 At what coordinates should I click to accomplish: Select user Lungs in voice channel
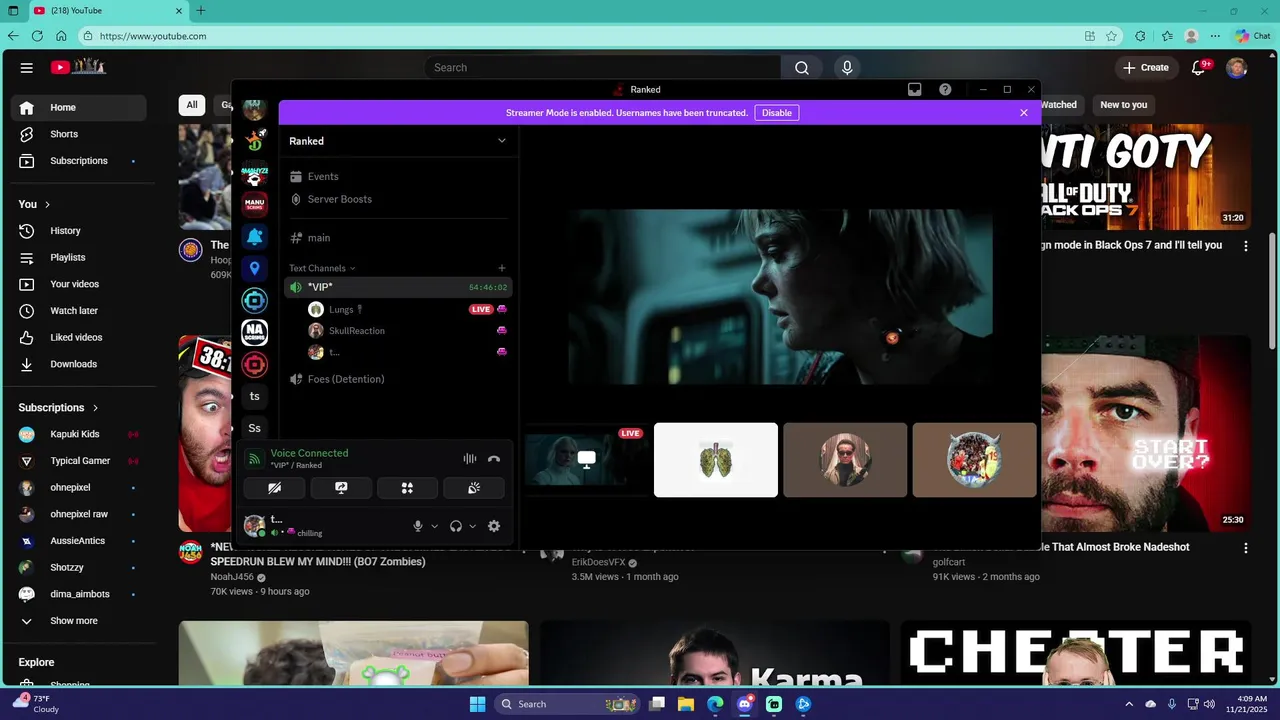tap(341, 310)
